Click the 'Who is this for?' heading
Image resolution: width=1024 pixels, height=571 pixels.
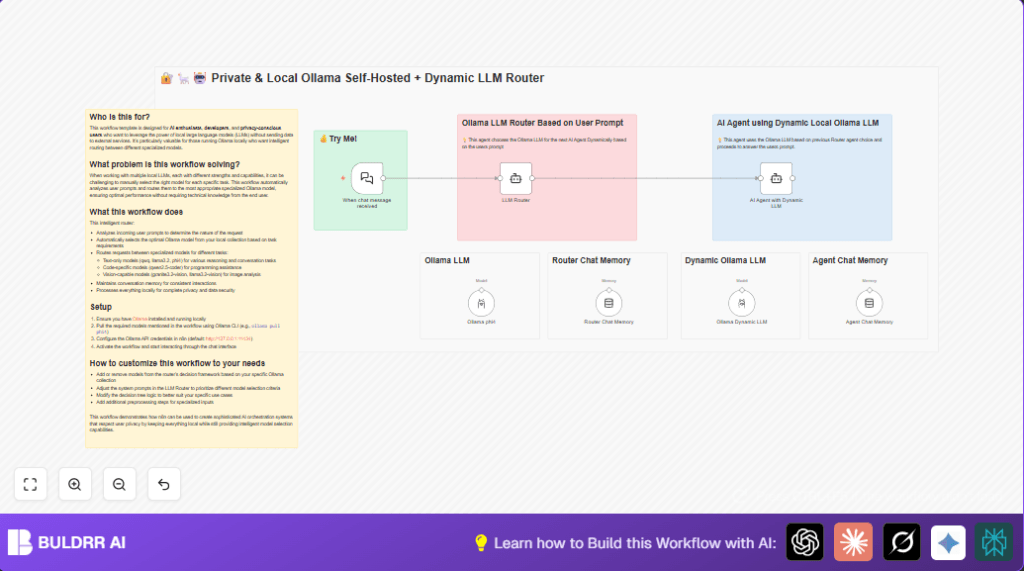pyautogui.click(x=120, y=117)
